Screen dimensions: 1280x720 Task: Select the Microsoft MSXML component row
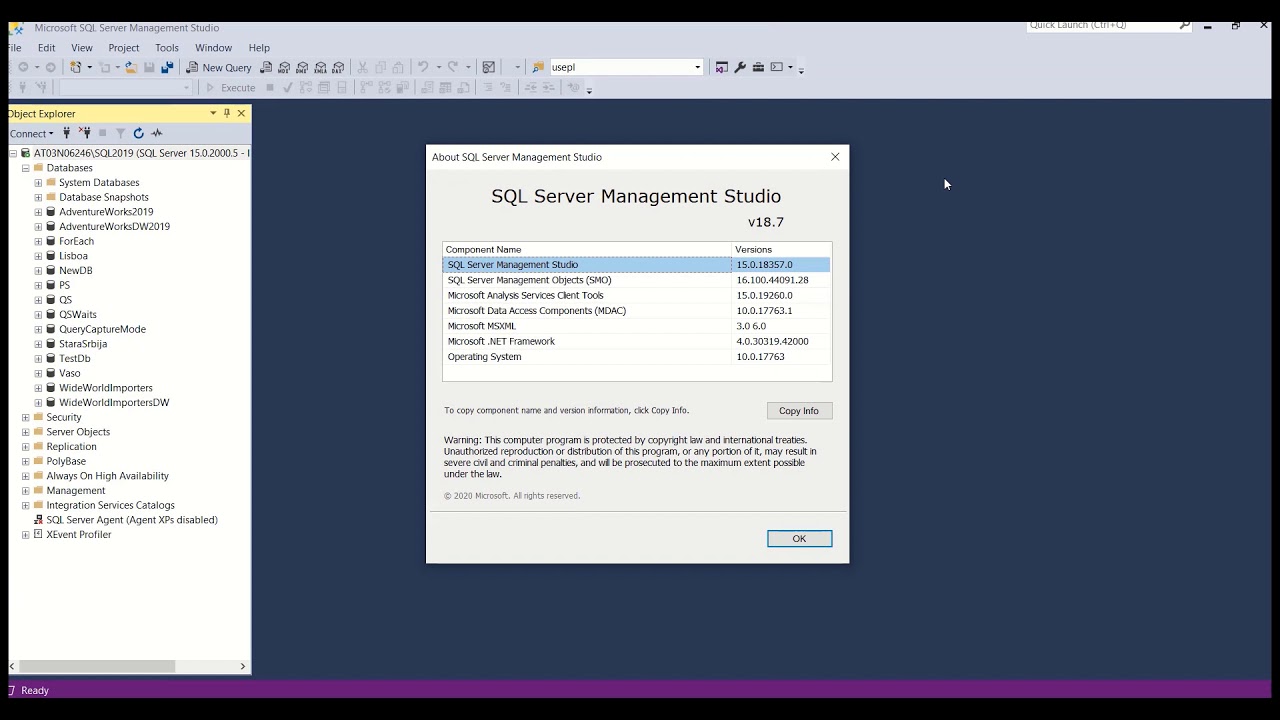[637, 326]
